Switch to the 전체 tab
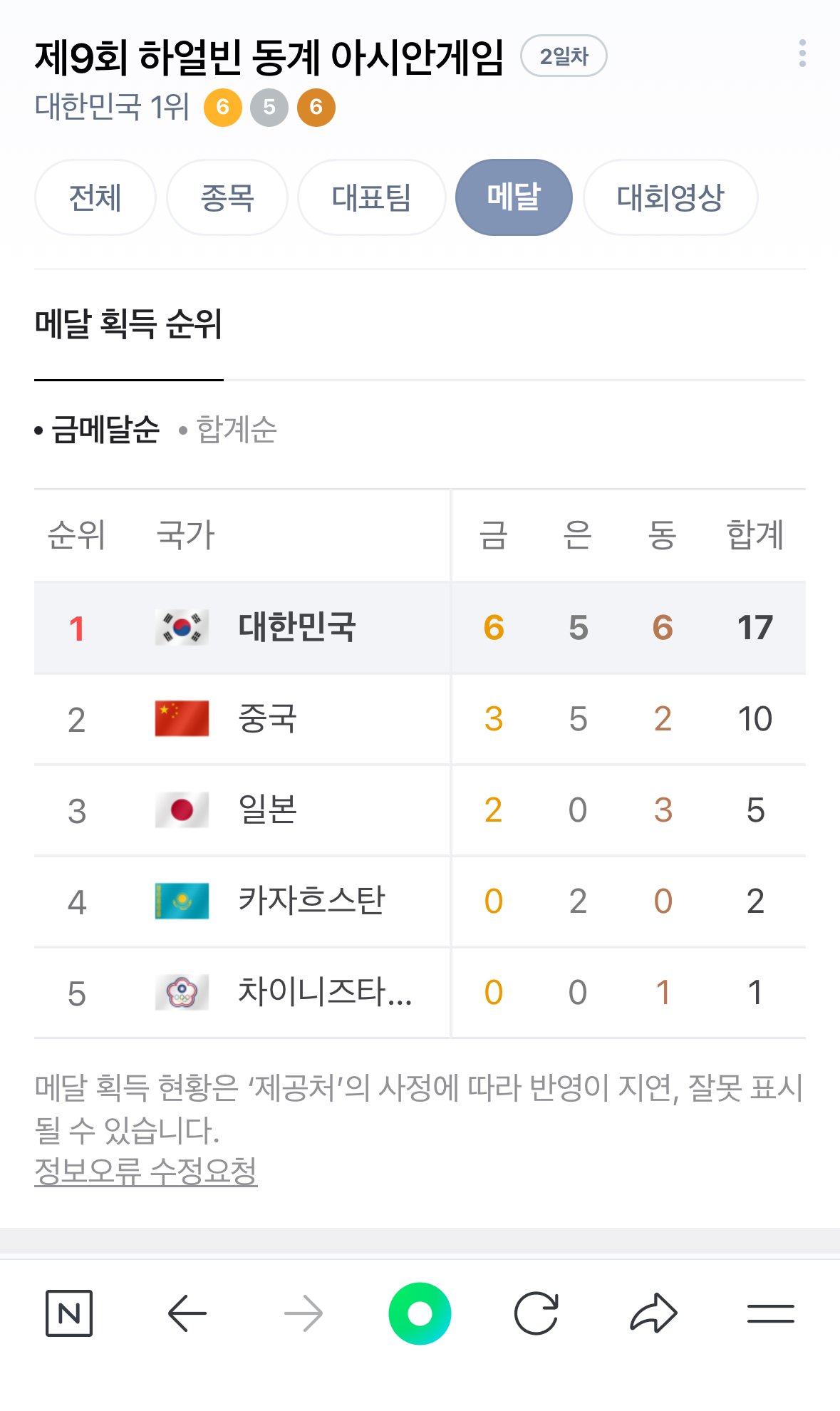 coord(95,197)
